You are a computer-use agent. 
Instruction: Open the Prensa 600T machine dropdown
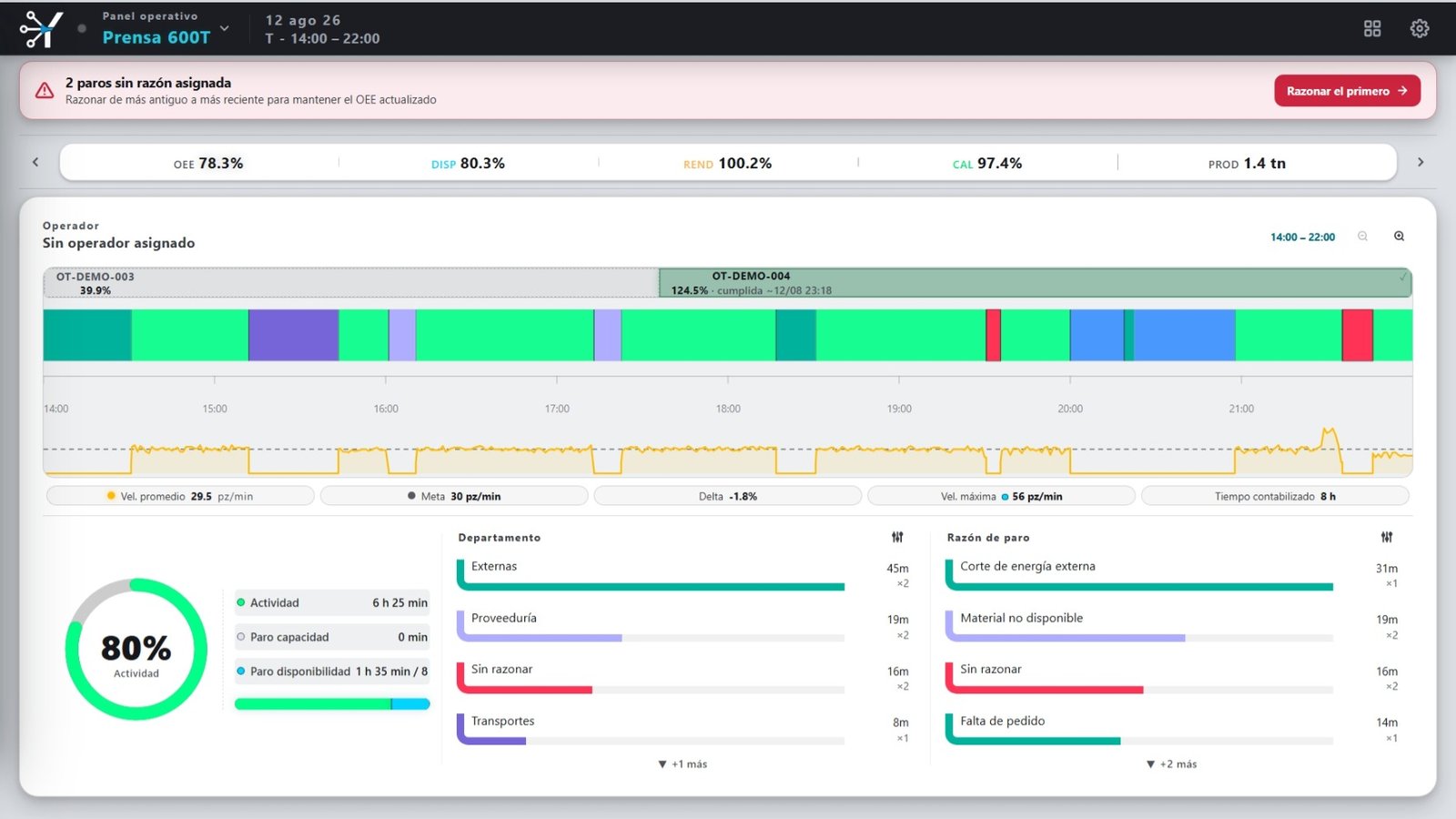pyautogui.click(x=165, y=29)
